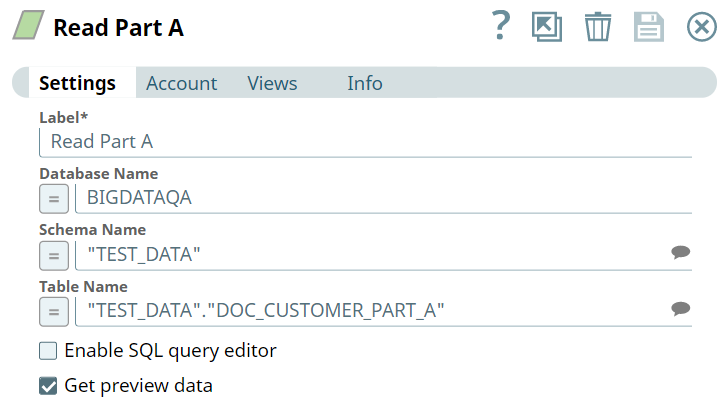The height and width of the screenshot is (420, 728).
Task: Open suggestions bubble for Schema Name
Action: point(681,252)
